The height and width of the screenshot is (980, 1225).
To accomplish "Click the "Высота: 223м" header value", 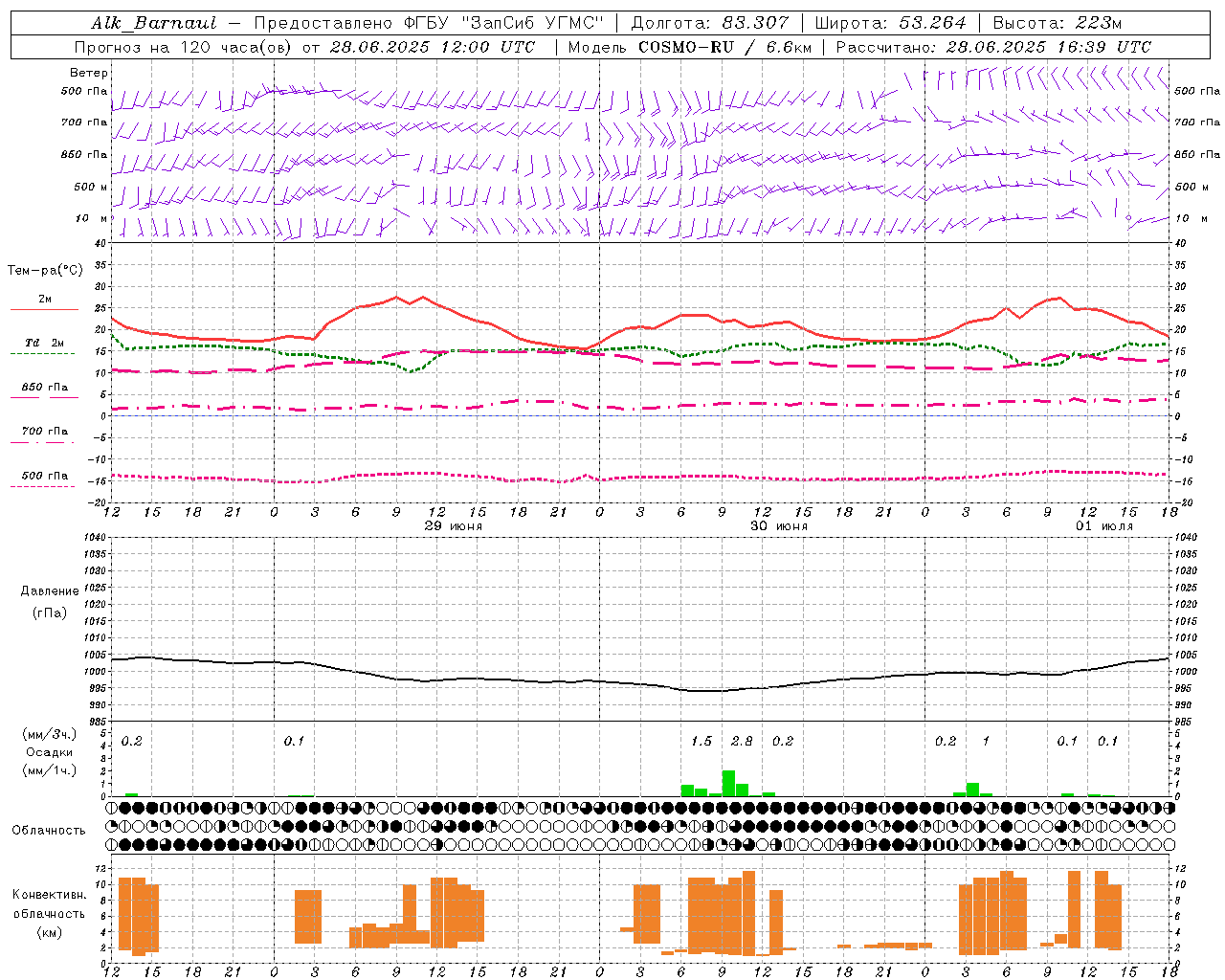I will point(1057,23).
